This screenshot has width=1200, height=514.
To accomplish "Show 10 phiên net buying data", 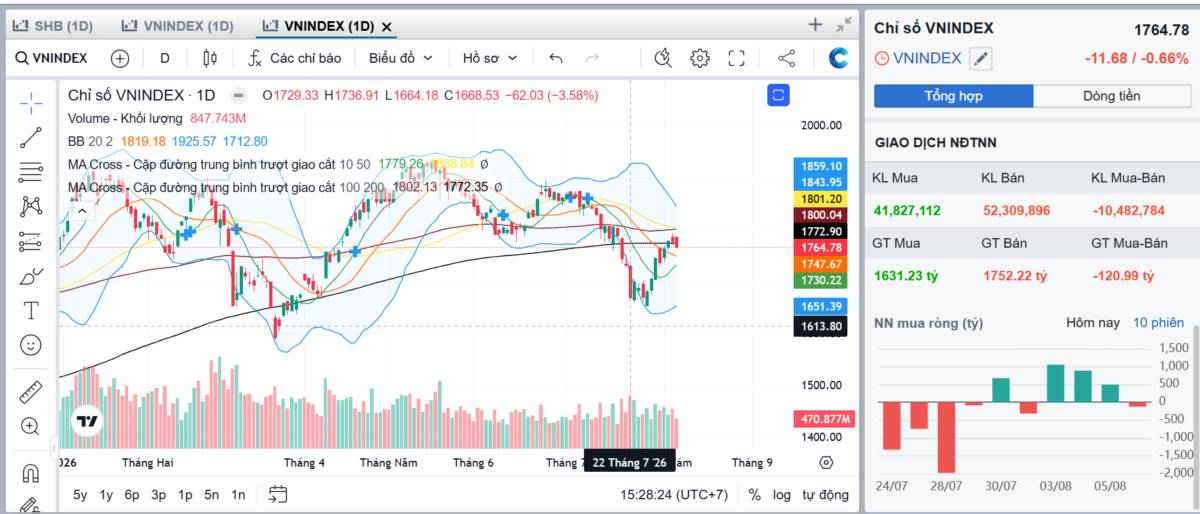I will 1158,323.
